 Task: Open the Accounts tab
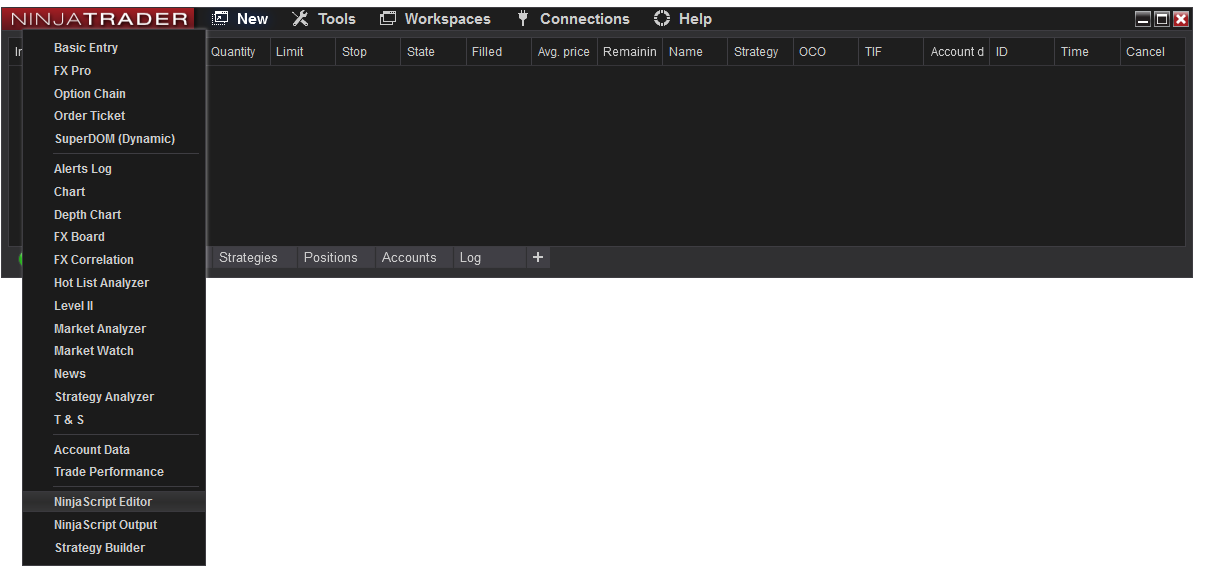[x=409, y=258]
